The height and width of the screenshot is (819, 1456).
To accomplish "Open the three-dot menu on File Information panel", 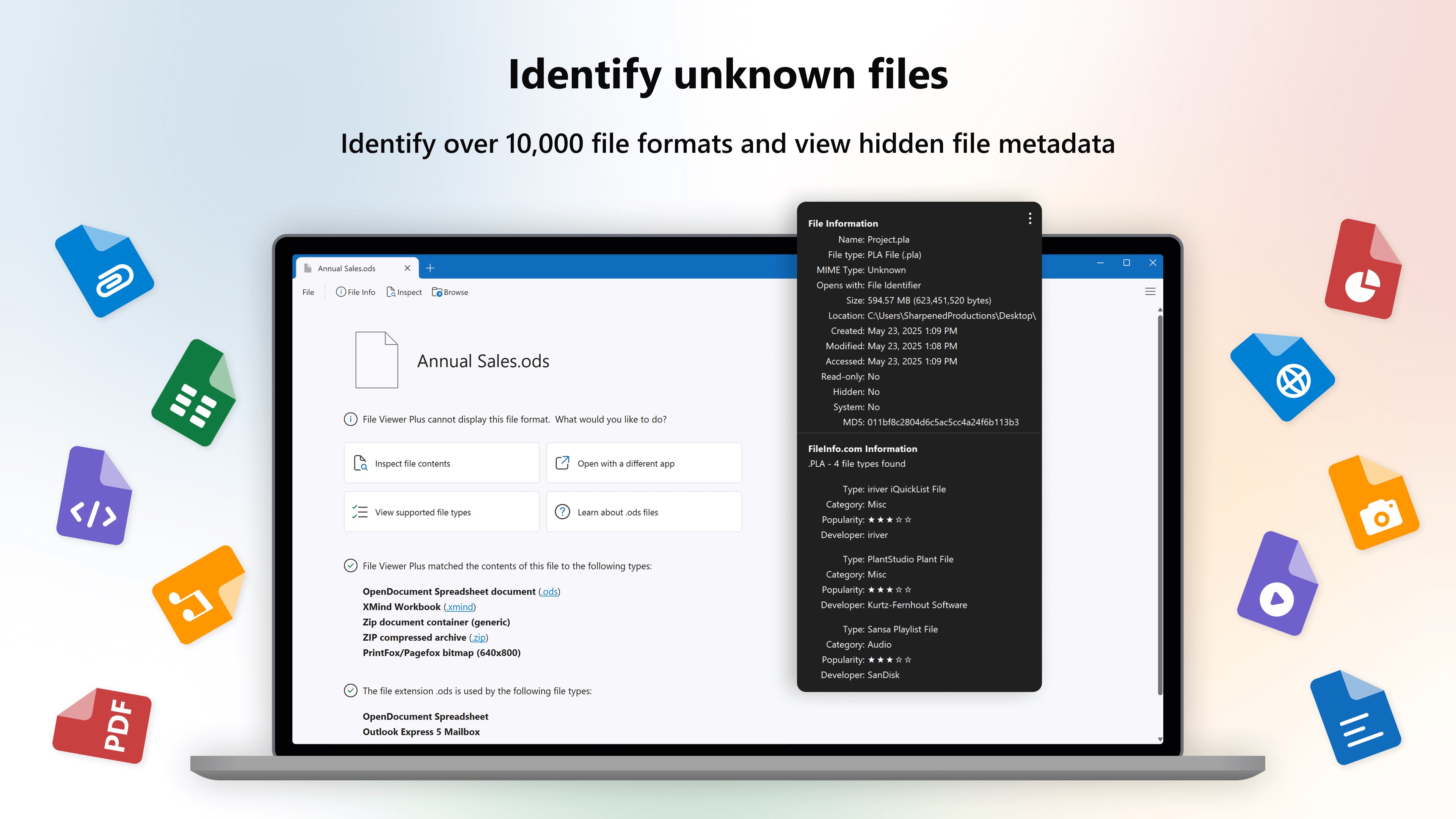I will tap(1030, 219).
